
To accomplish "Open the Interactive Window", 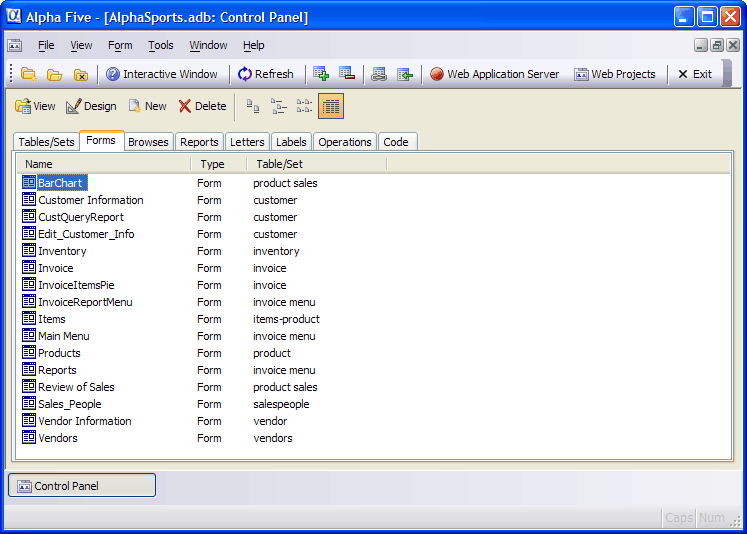I will click(161, 74).
